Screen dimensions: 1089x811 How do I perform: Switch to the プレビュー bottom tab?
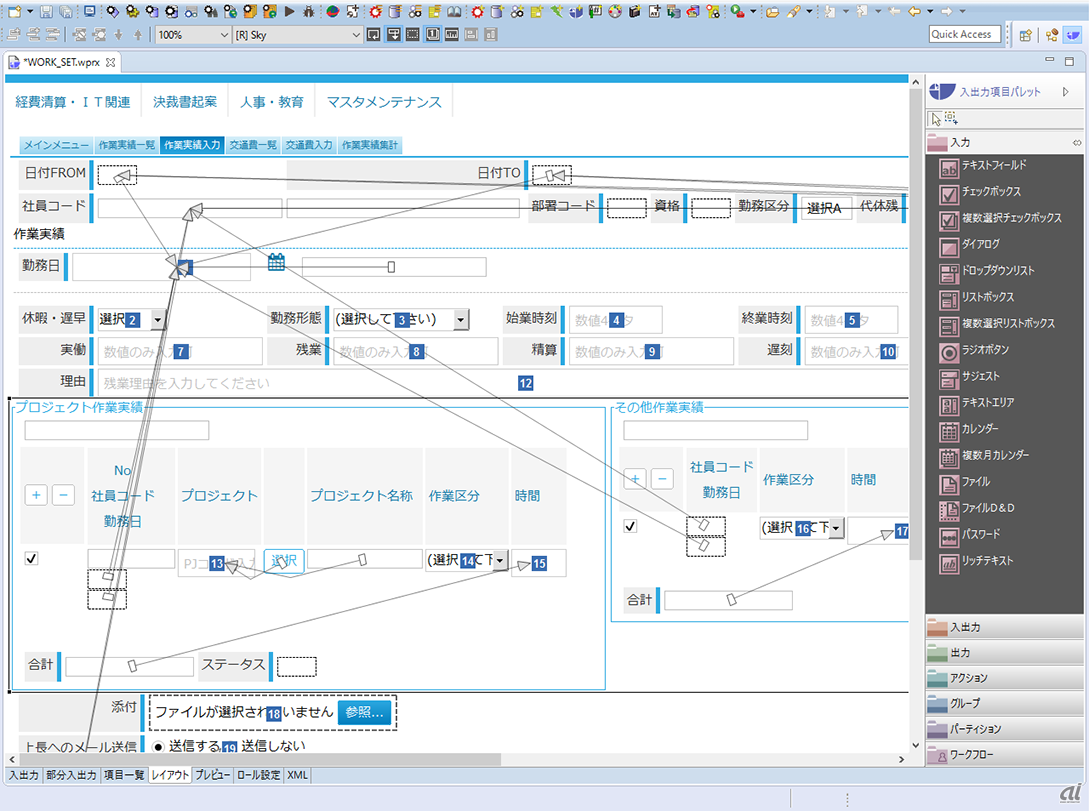pyautogui.click(x=212, y=775)
